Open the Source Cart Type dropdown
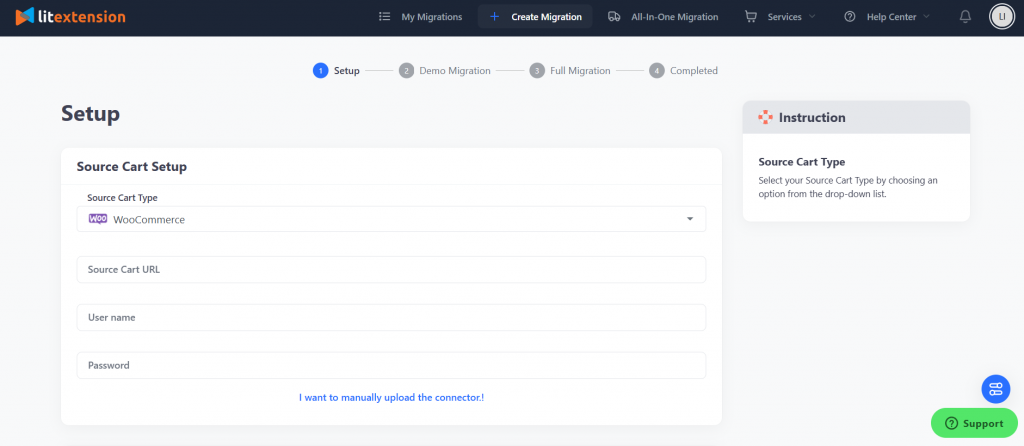The width and height of the screenshot is (1024, 446). point(391,219)
